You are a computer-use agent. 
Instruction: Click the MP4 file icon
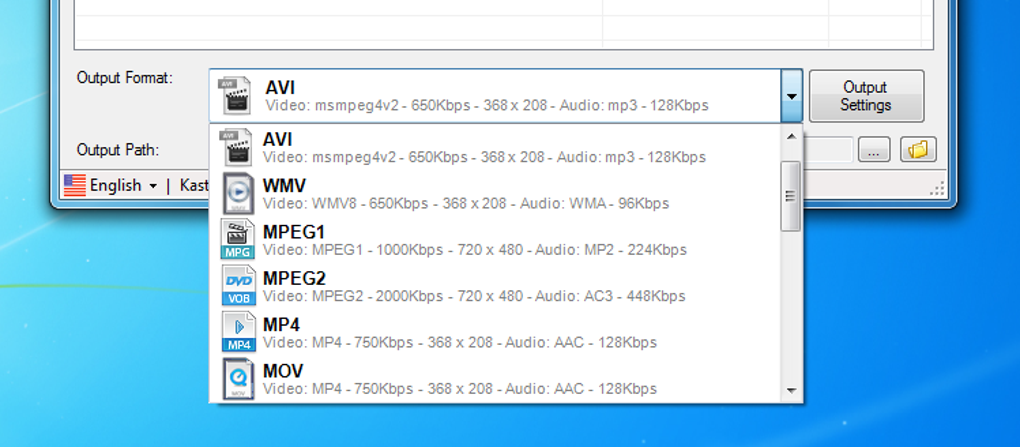(239, 332)
